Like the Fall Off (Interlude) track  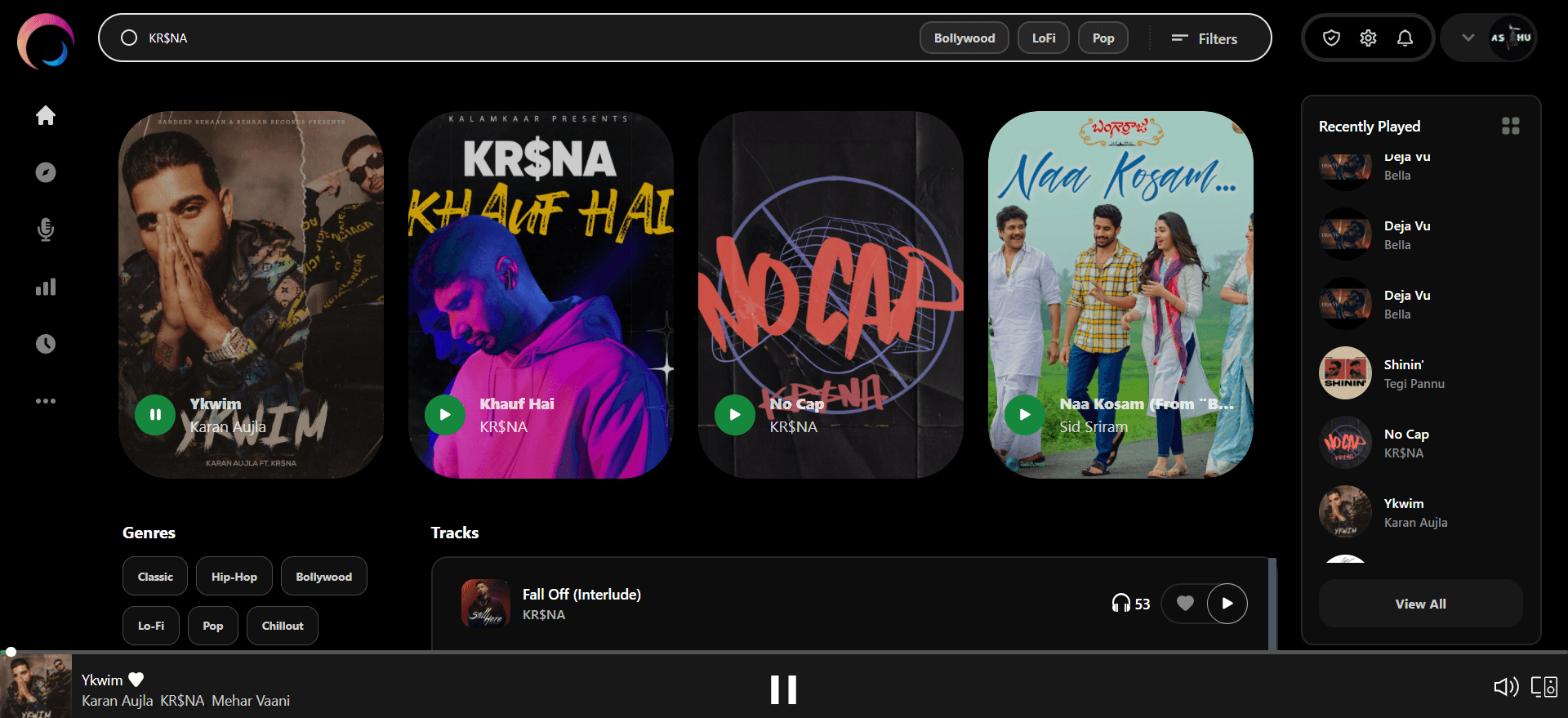(1185, 604)
